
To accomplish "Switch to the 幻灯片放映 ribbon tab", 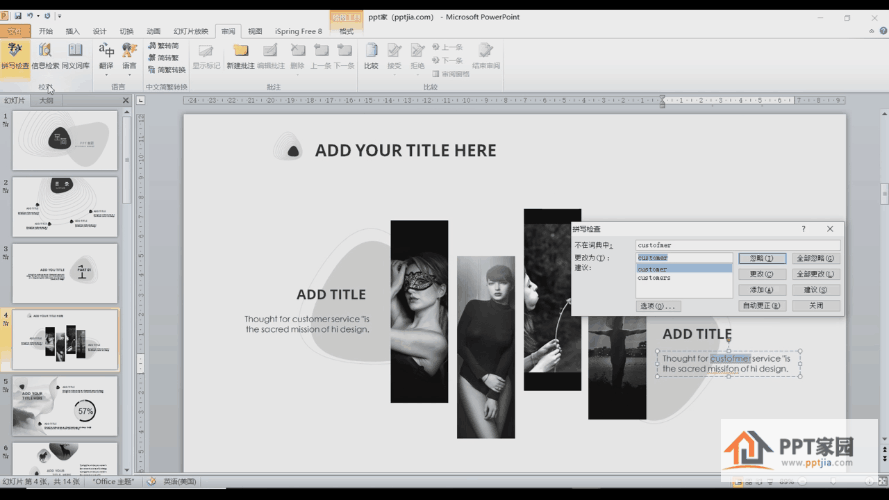I will point(190,31).
